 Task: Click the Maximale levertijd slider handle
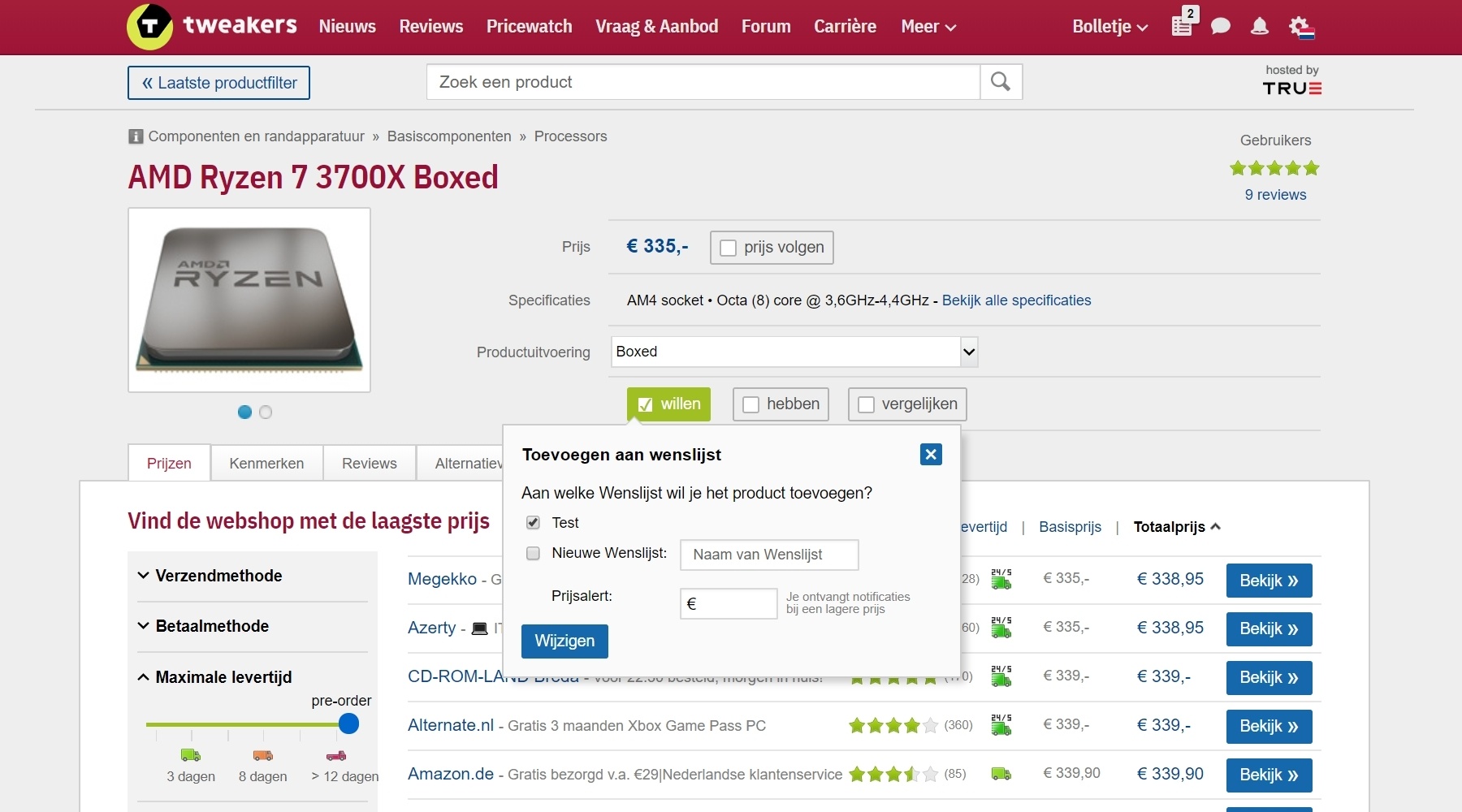348,723
